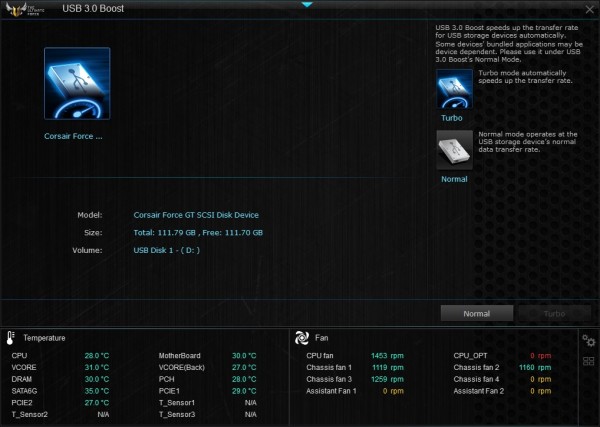Collapse panel with top center arrow
The width and height of the screenshot is (600, 427).
[307, 5]
